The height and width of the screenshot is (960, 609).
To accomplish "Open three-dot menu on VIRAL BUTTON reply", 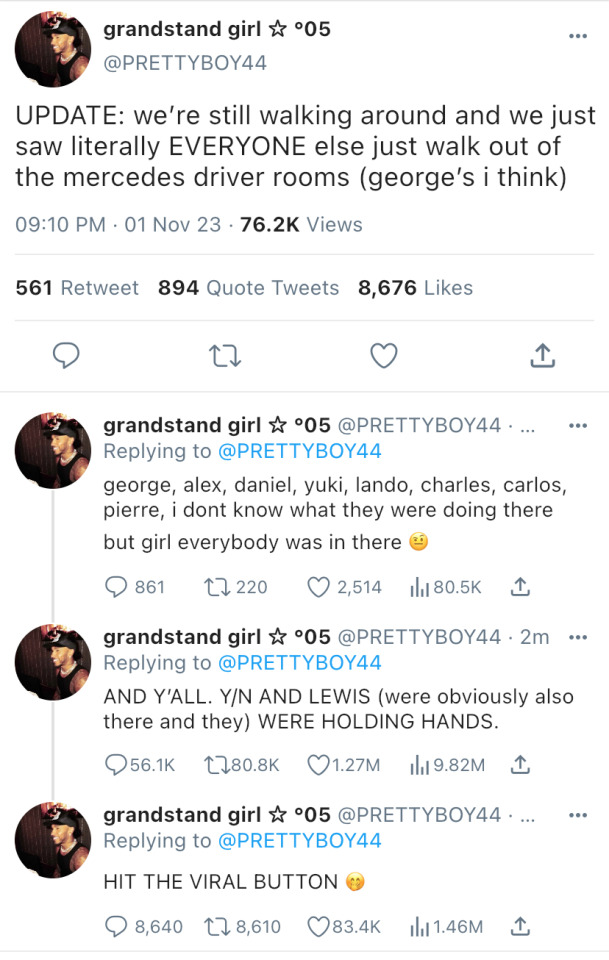I will [577, 815].
